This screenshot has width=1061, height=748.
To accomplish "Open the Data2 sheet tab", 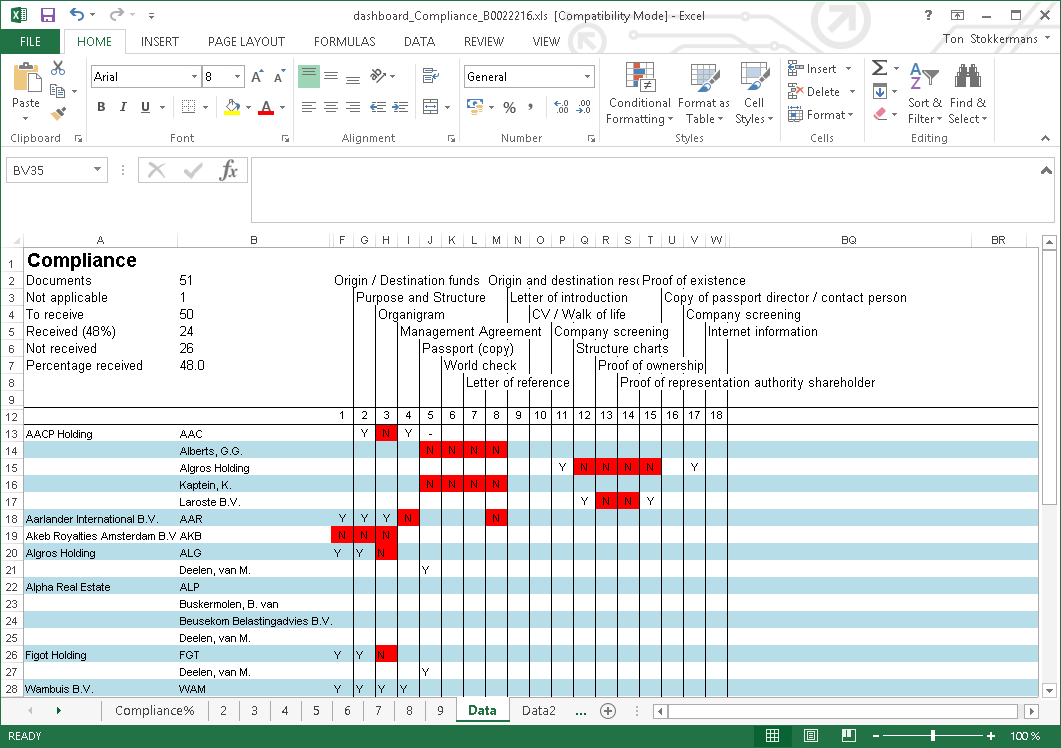I will tap(539, 710).
